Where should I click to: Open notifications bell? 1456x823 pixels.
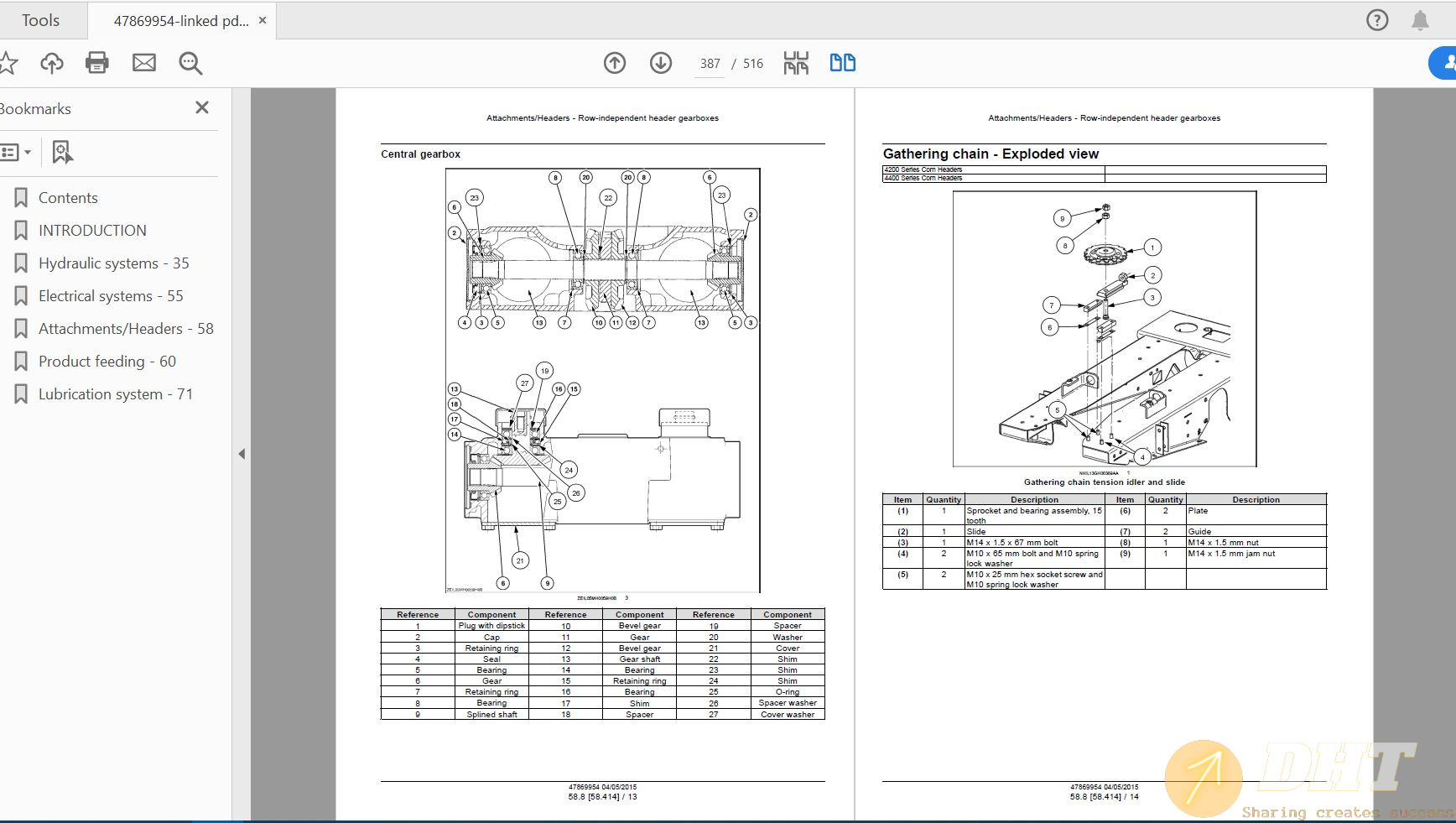point(1420,20)
